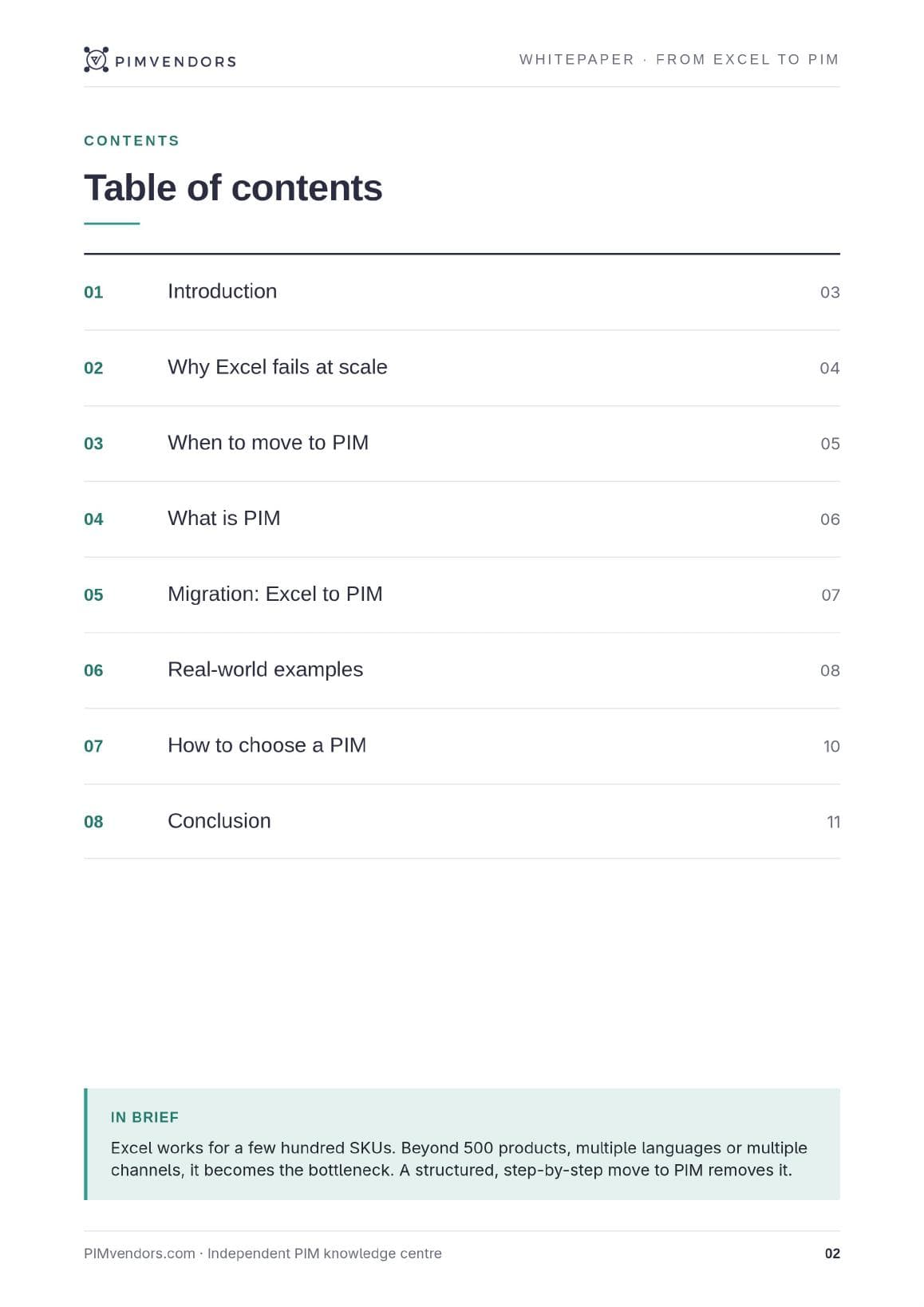
Task: Click page number 03 beside Introduction
Action: pos(830,292)
